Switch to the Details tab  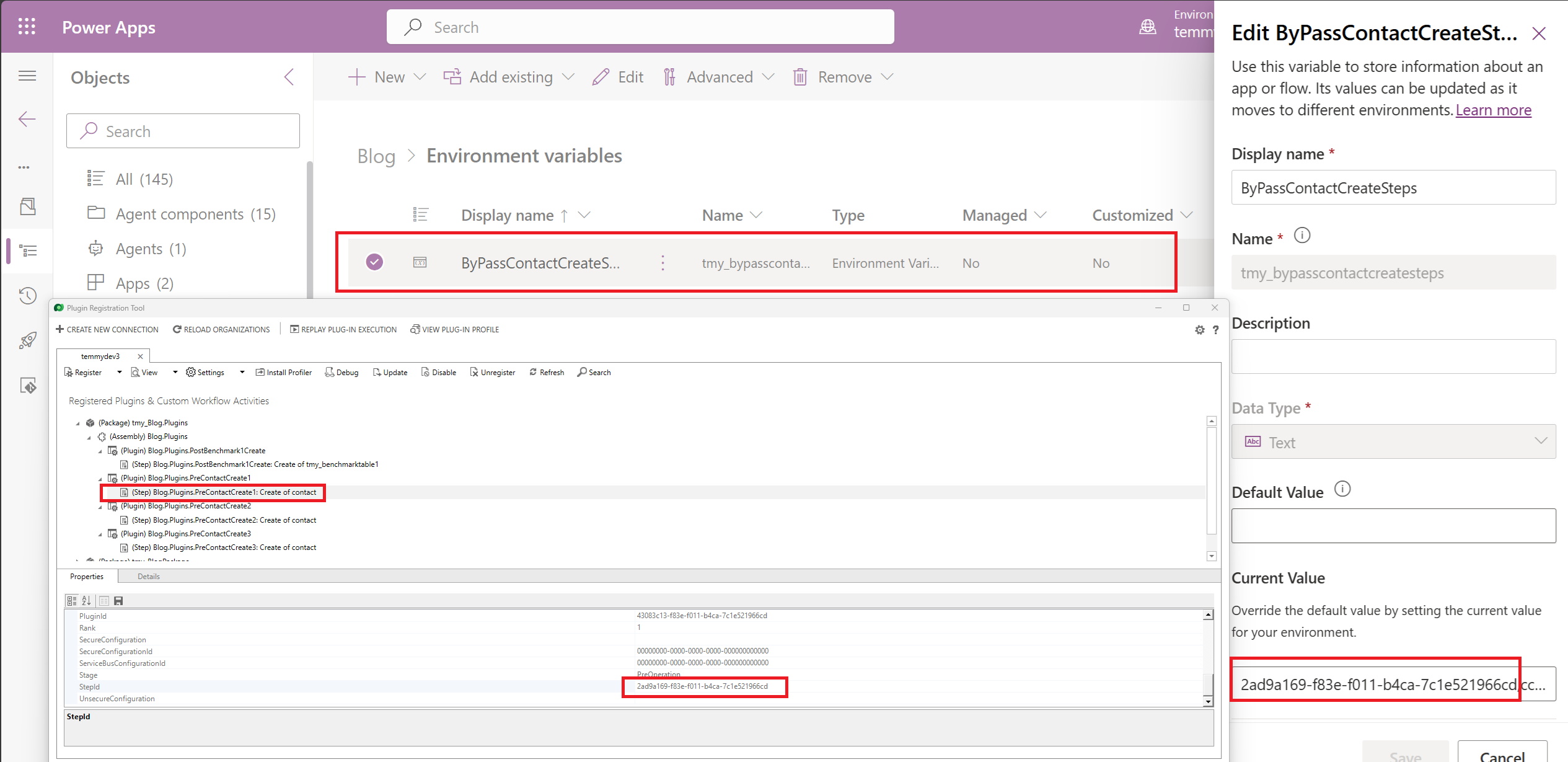[149, 577]
